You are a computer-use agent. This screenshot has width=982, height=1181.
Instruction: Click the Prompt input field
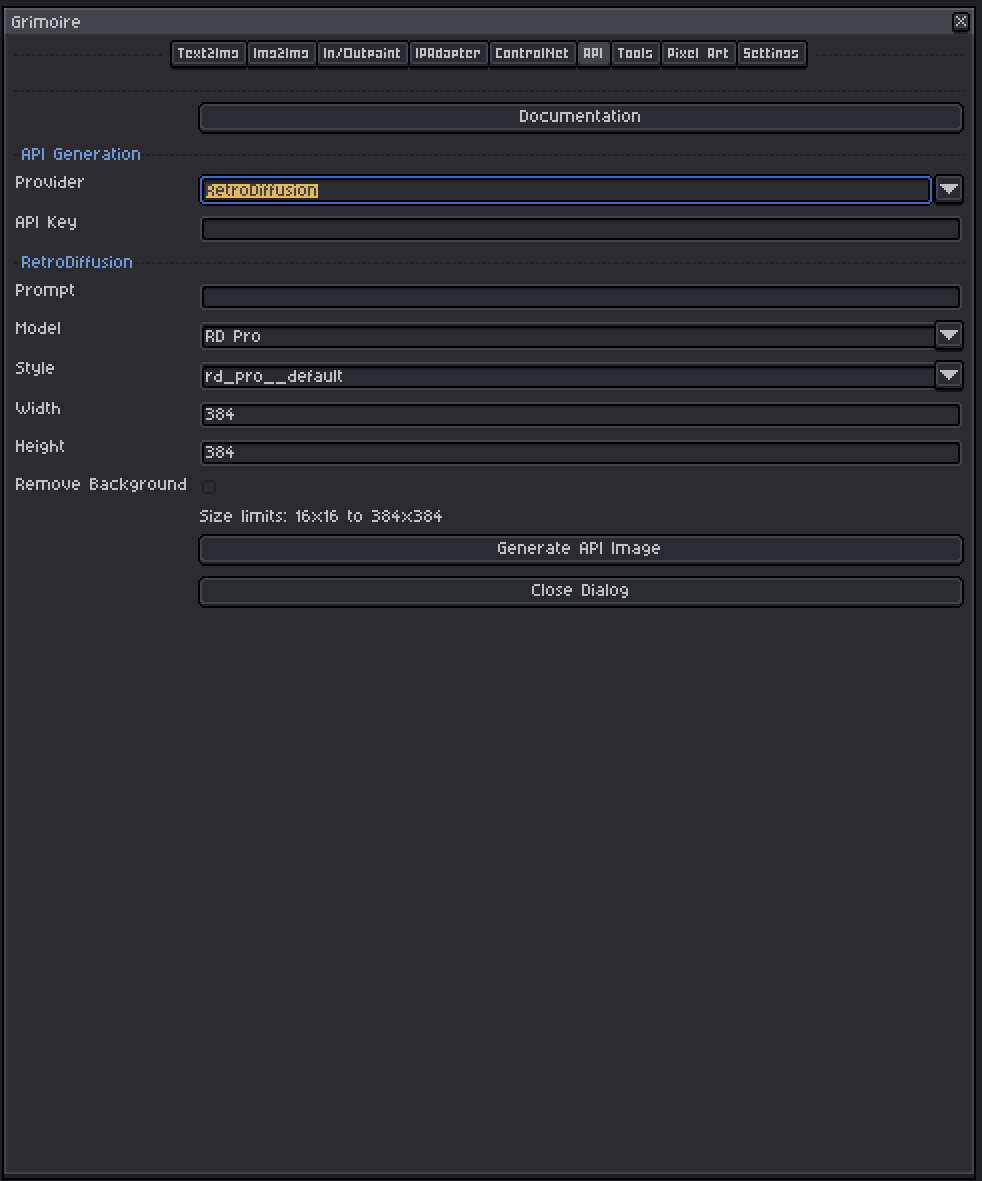[x=581, y=297]
